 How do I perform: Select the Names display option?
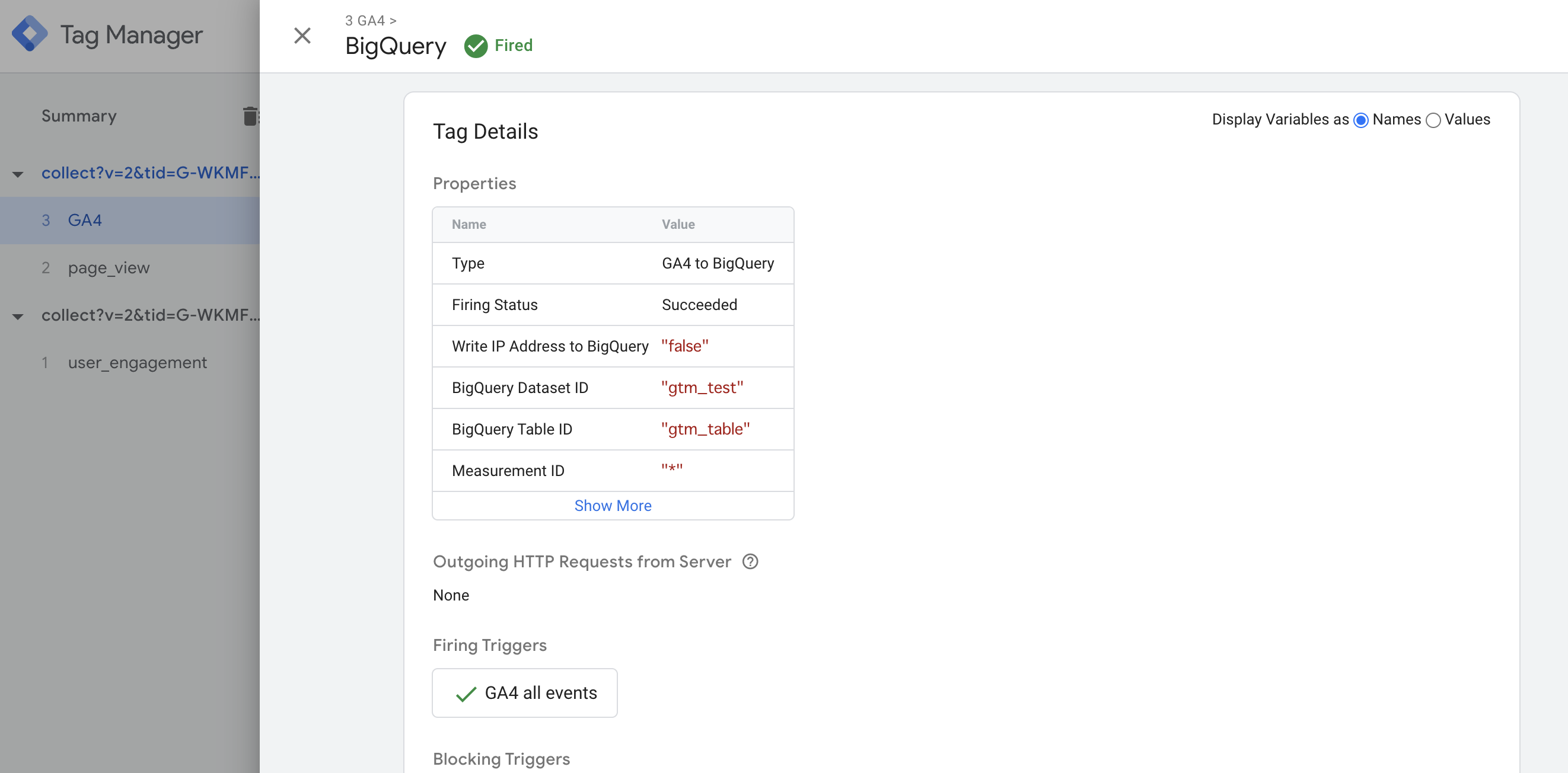[x=1361, y=120]
